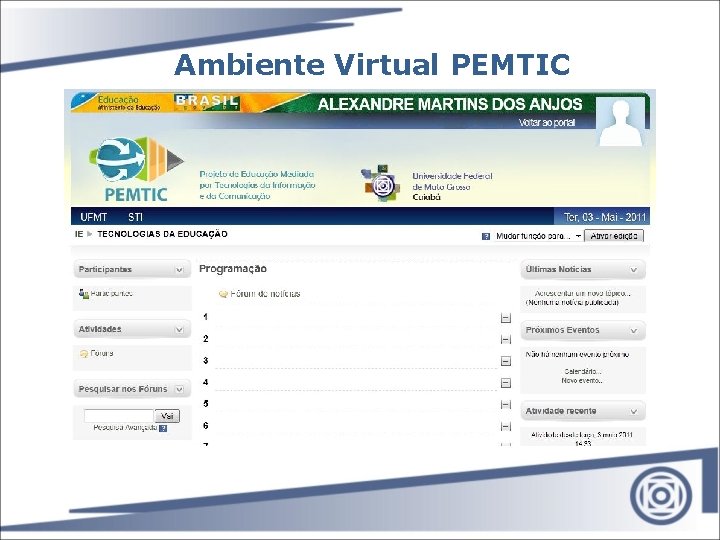Collapse the Próximos Eventos block
The height and width of the screenshot is (540, 720).
coord(634,331)
